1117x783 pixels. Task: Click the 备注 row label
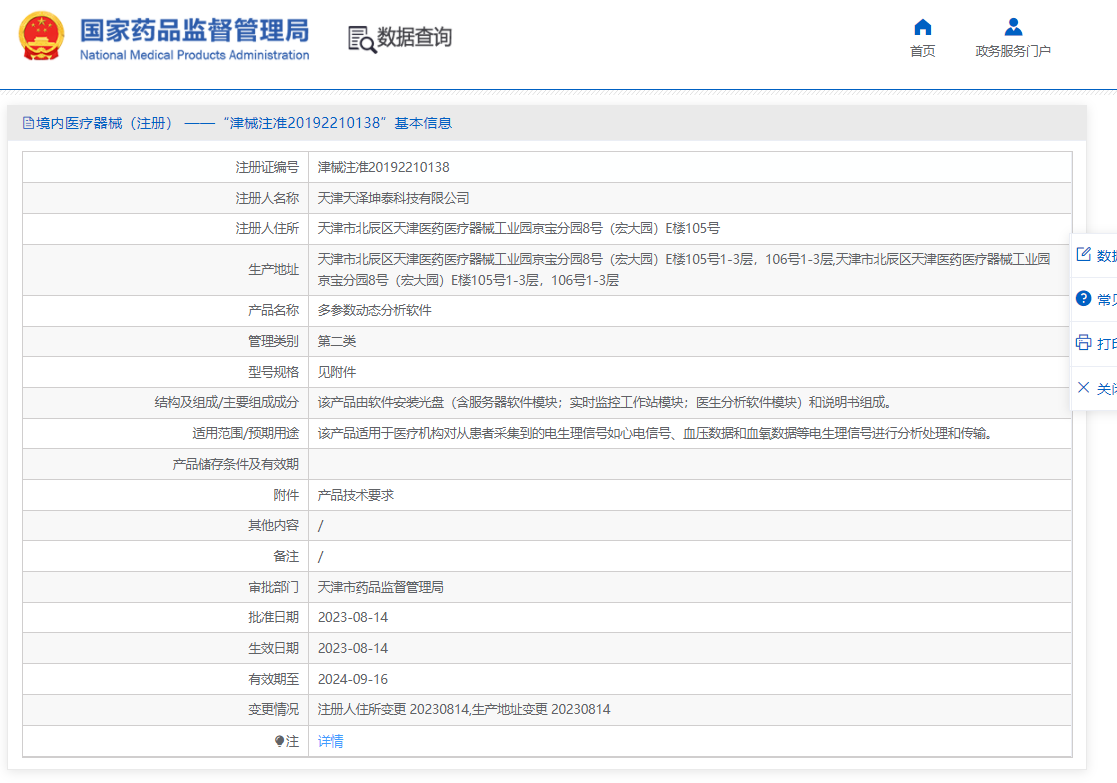tap(286, 556)
